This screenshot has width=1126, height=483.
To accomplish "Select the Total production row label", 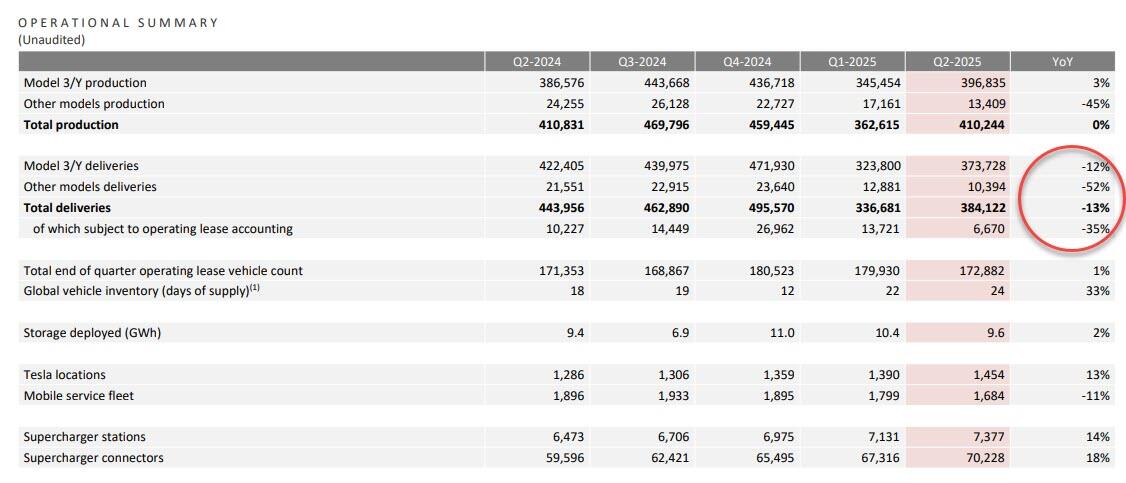I will click(71, 125).
